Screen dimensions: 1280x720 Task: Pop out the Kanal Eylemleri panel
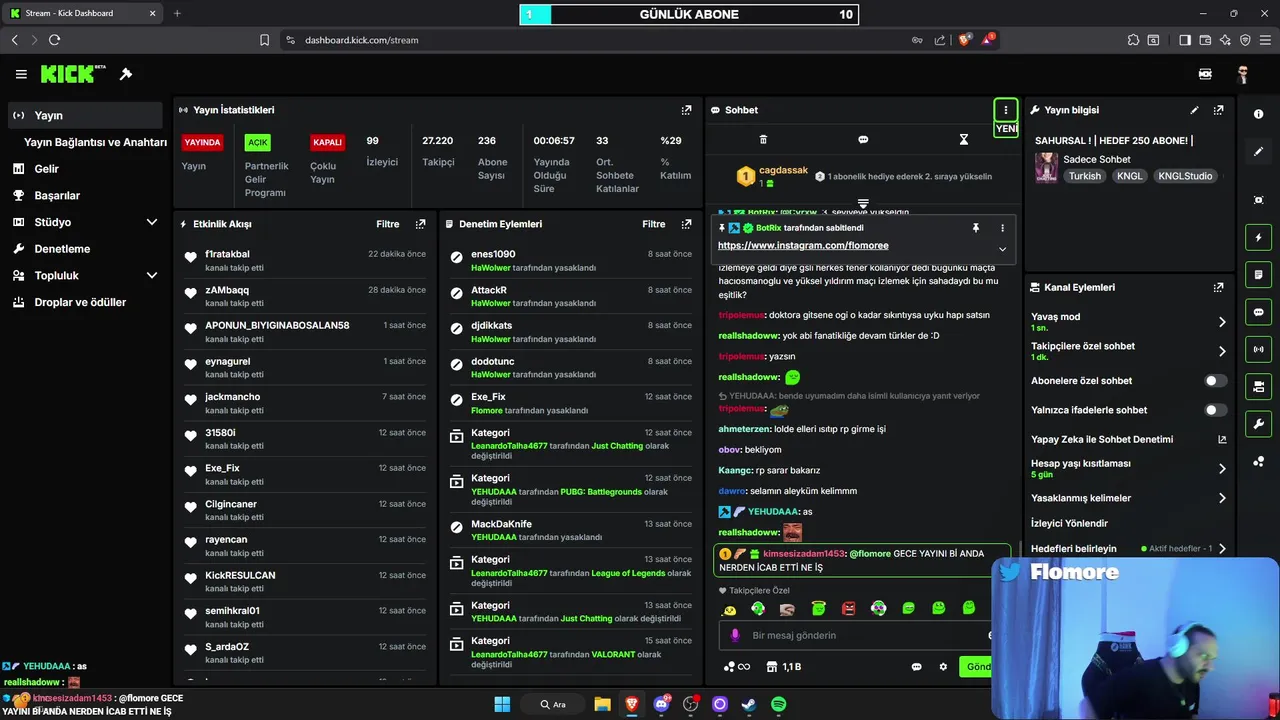(1218, 287)
